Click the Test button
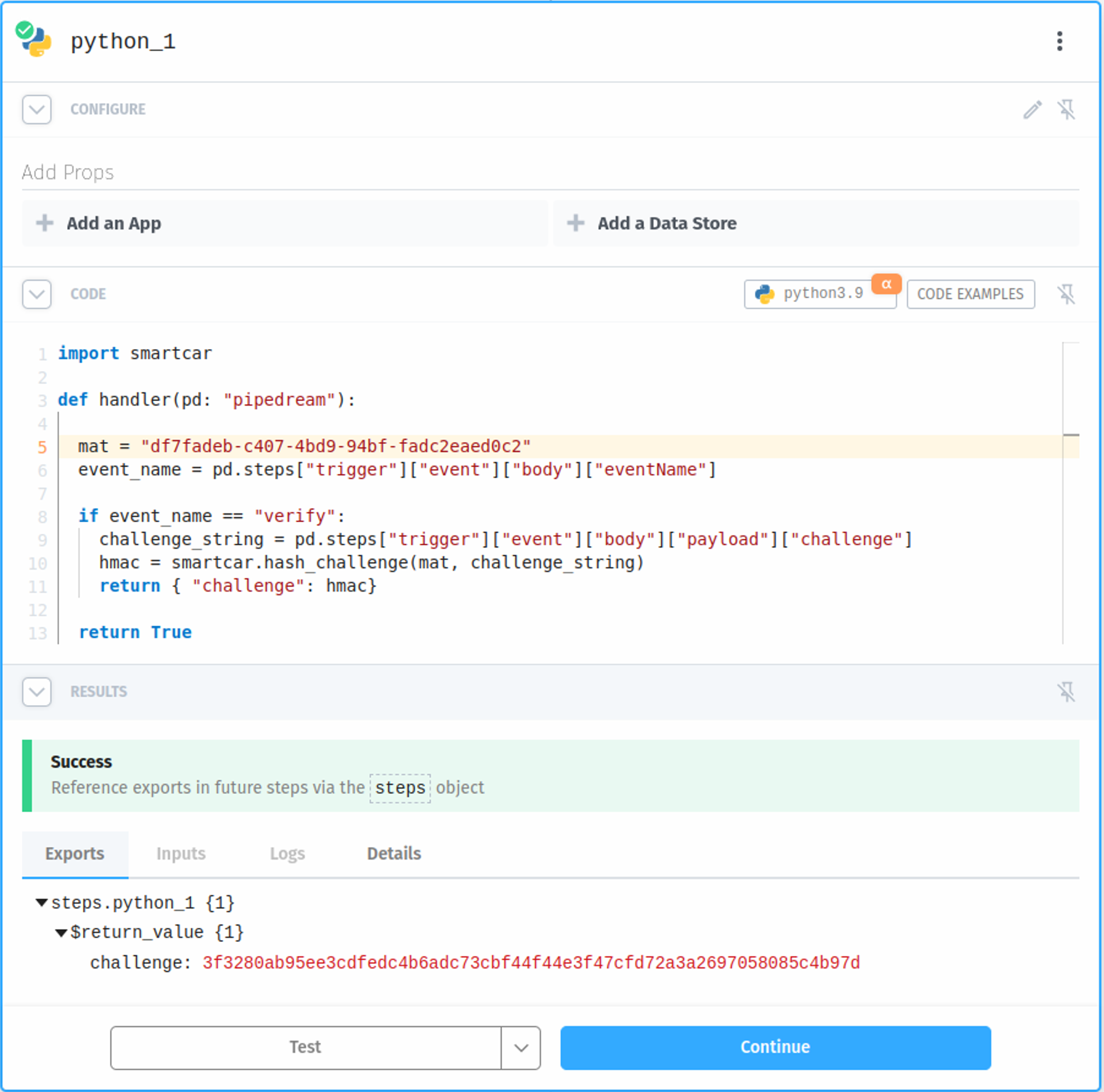Viewport: 1104px width, 1092px height. 306,1047
